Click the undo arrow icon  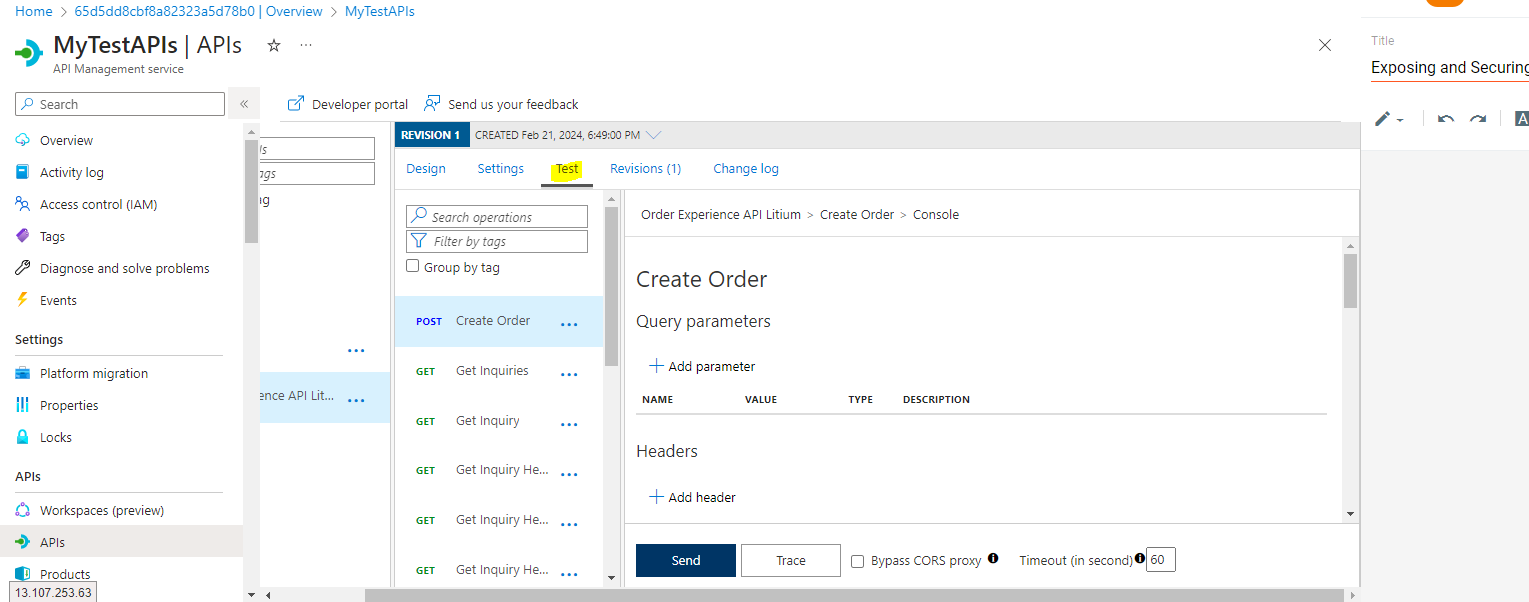(x=1446, y=119)
